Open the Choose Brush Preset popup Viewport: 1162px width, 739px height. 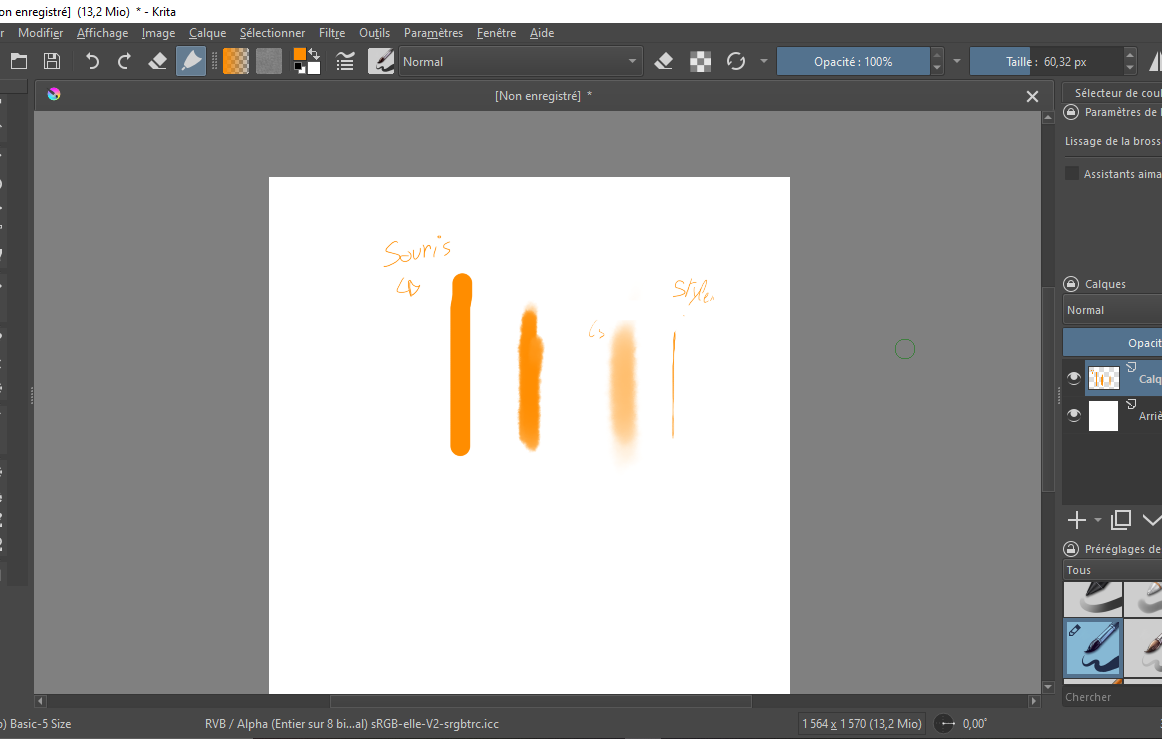[381, 61]
